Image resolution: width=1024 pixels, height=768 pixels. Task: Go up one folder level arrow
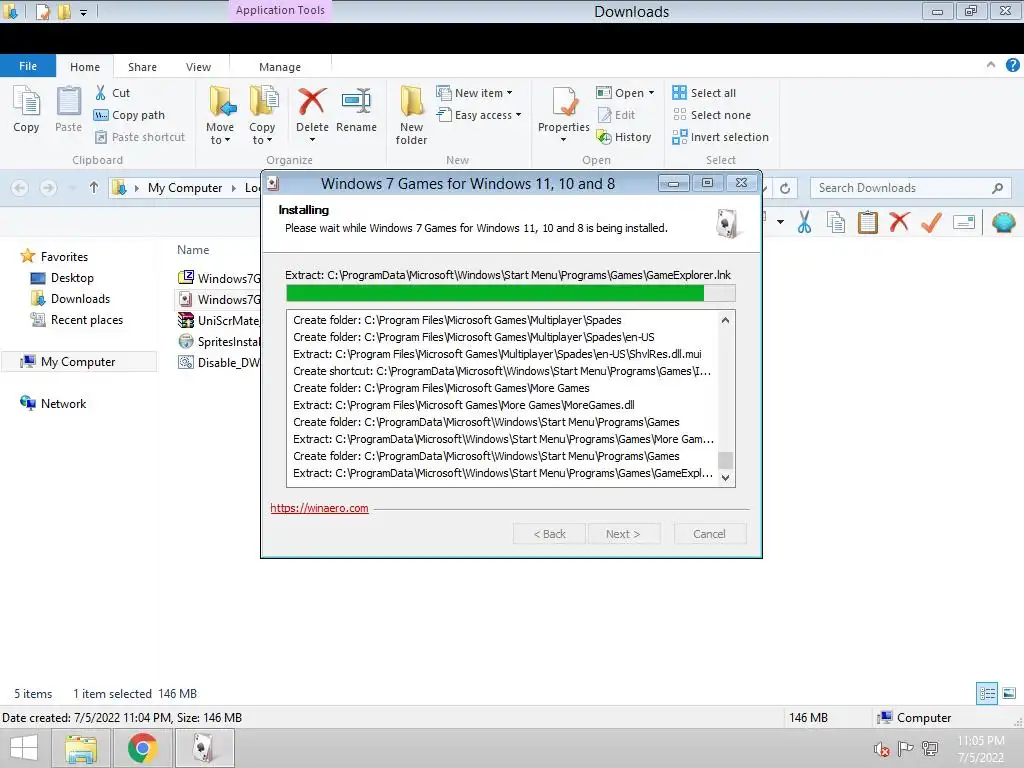pyautogui.click(x=94, y=188)
